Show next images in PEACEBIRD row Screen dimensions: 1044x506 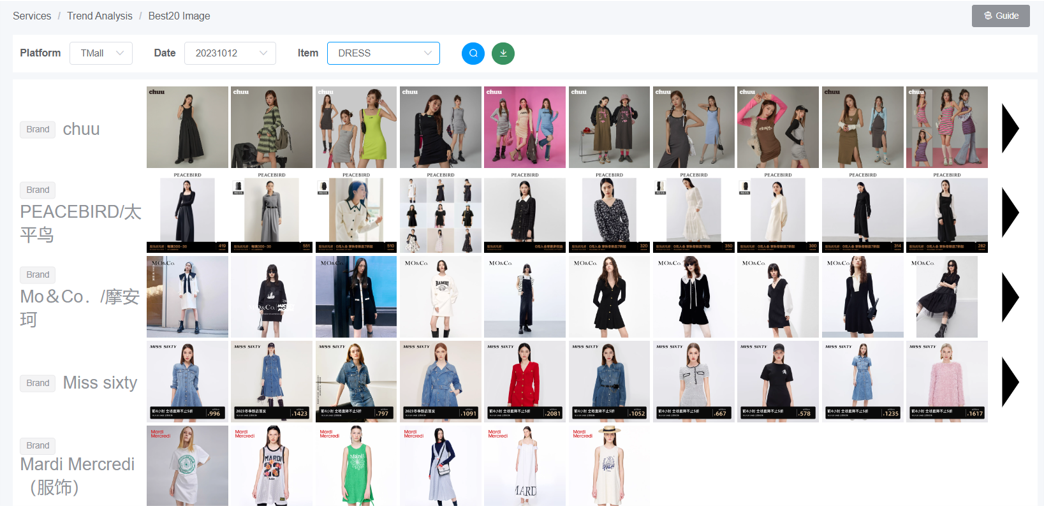pos(1010,212)
